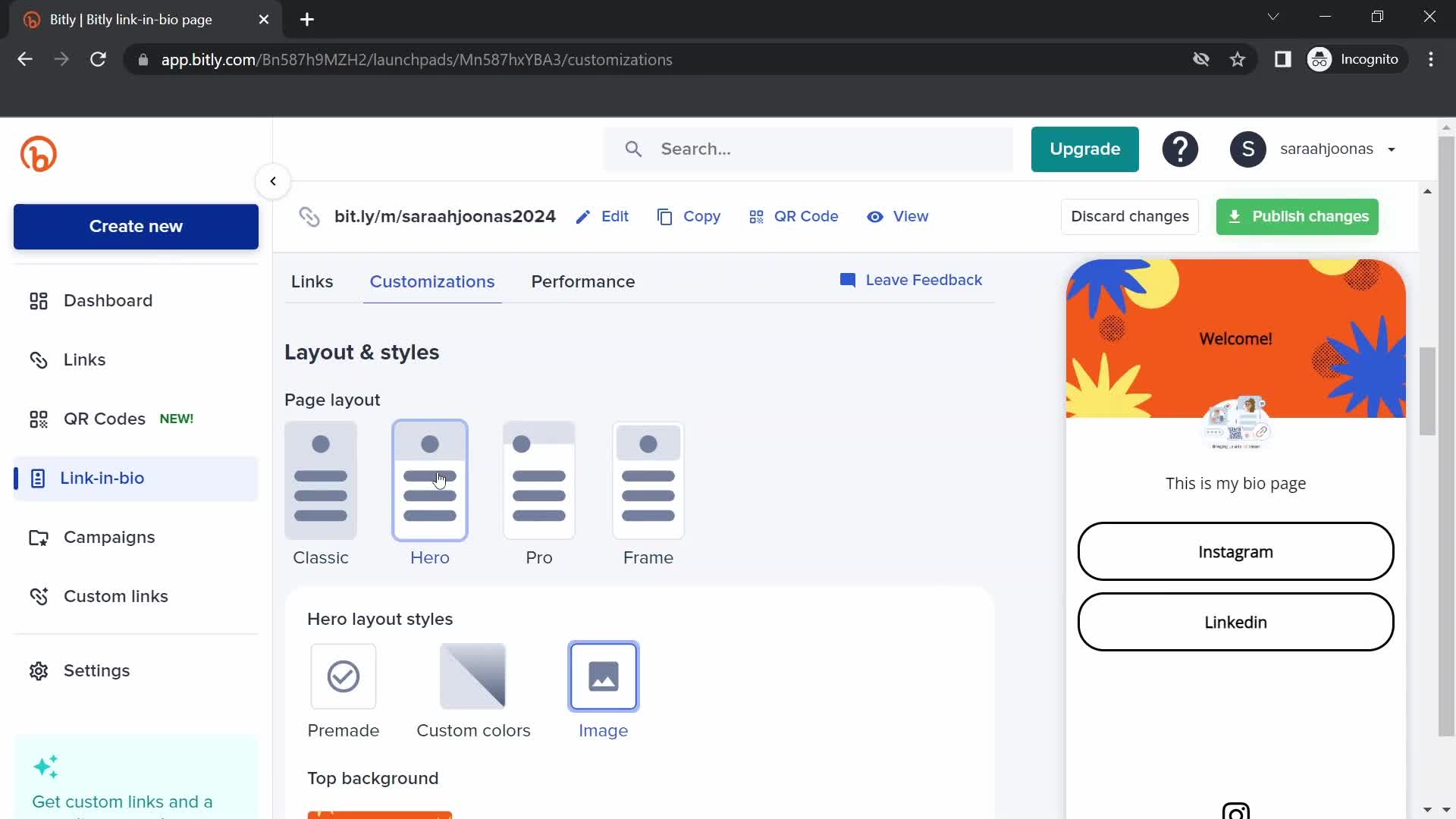The width and height of the screenshot is (1456, 819).
Task: Click the link chain icon beside bit.ly URL
Action: coord(309,217)
